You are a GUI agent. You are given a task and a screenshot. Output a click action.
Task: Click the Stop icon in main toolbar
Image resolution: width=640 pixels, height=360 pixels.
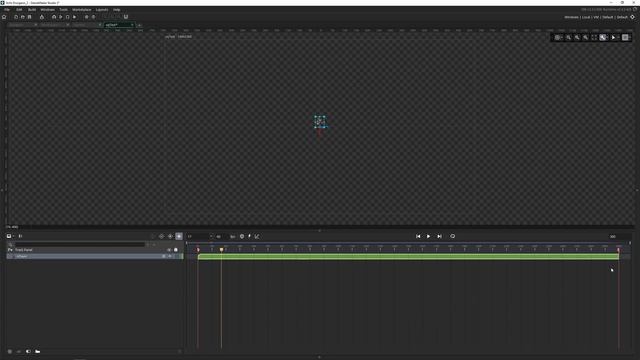point(67,17)
